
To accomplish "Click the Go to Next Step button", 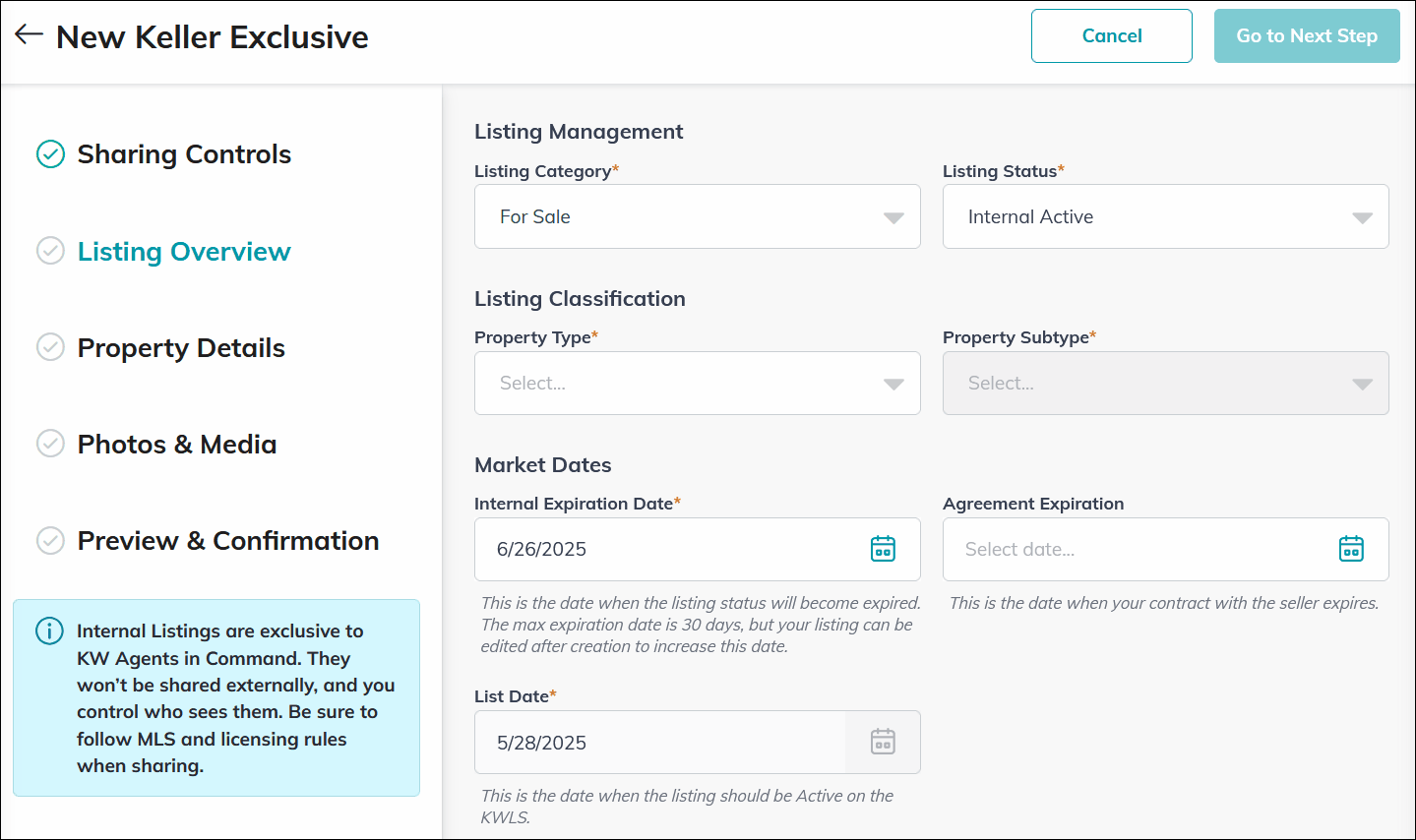I will (x=1307, y=36).
